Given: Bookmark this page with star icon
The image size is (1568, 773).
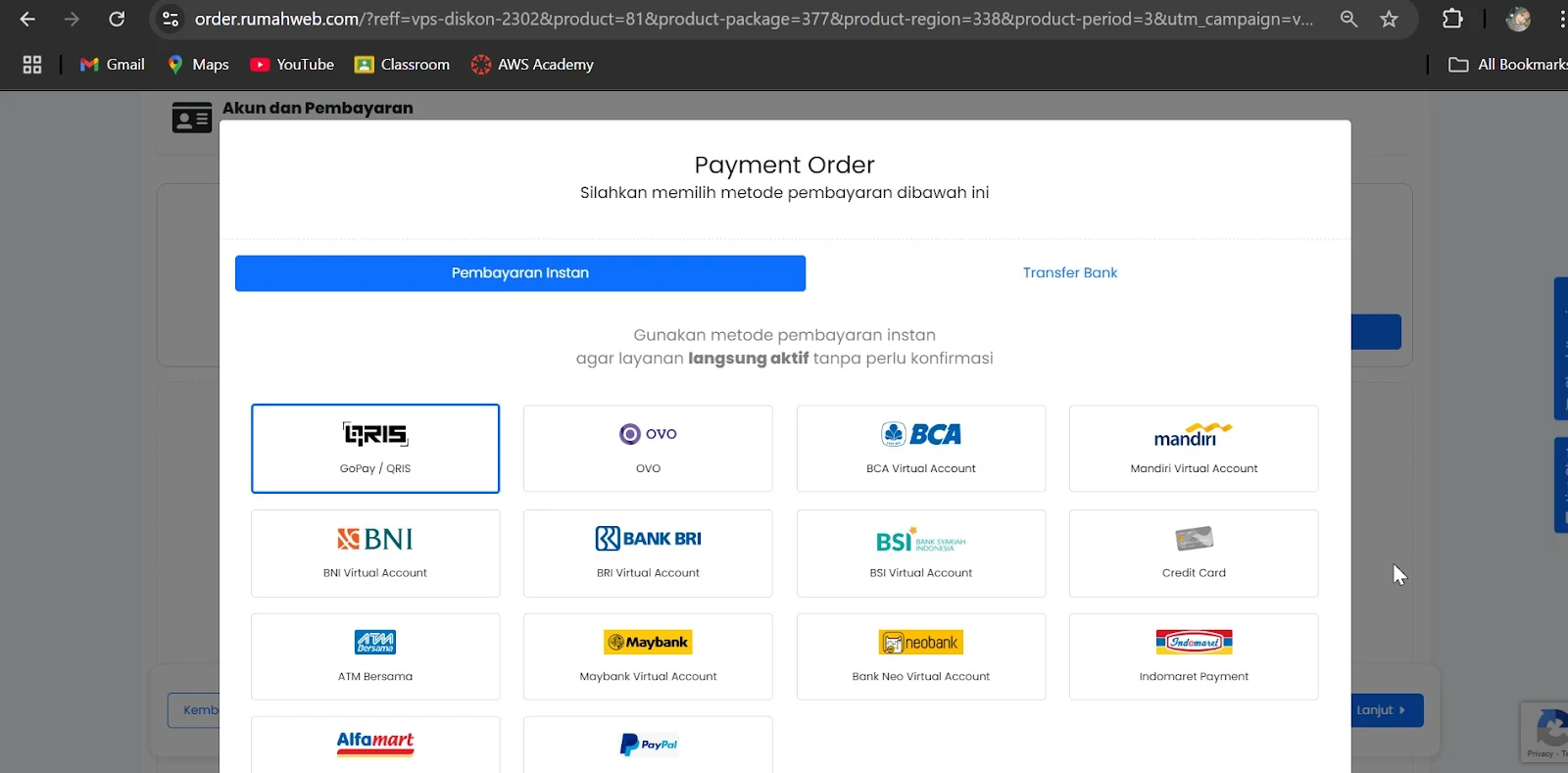Looking at the screenshot, I should coord(1389,19).
